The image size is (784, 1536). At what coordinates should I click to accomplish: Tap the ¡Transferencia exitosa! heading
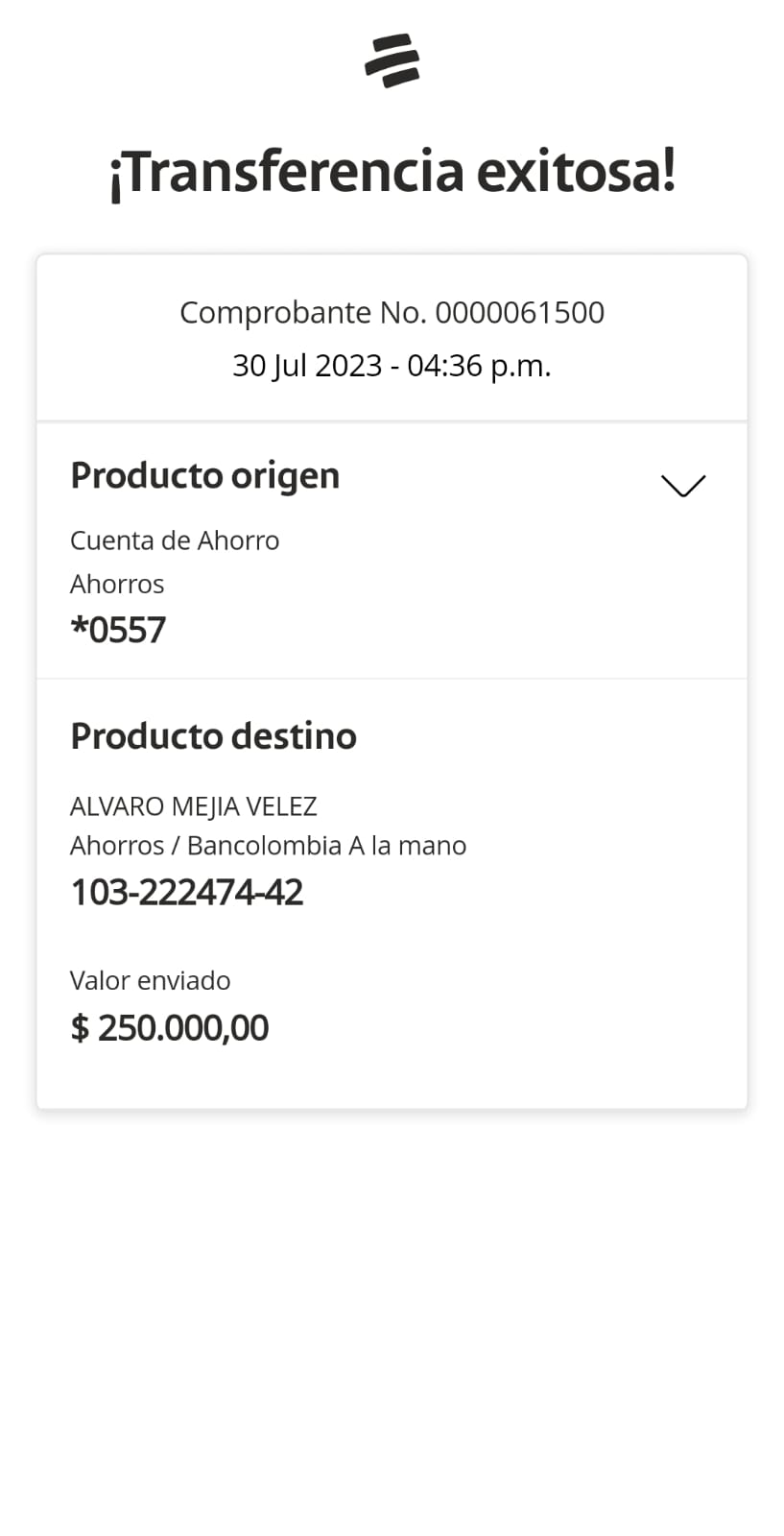coord(392,172)
